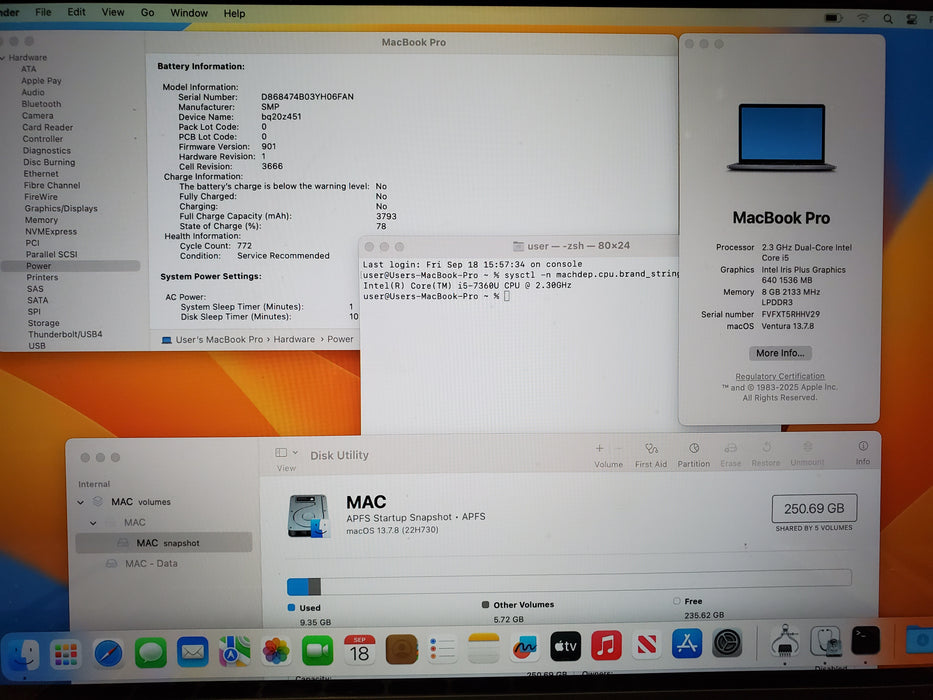This screenshot has width=933, height=700.
Task: Switch to Disk Utility via Dock icon
Action: [826, 642]
